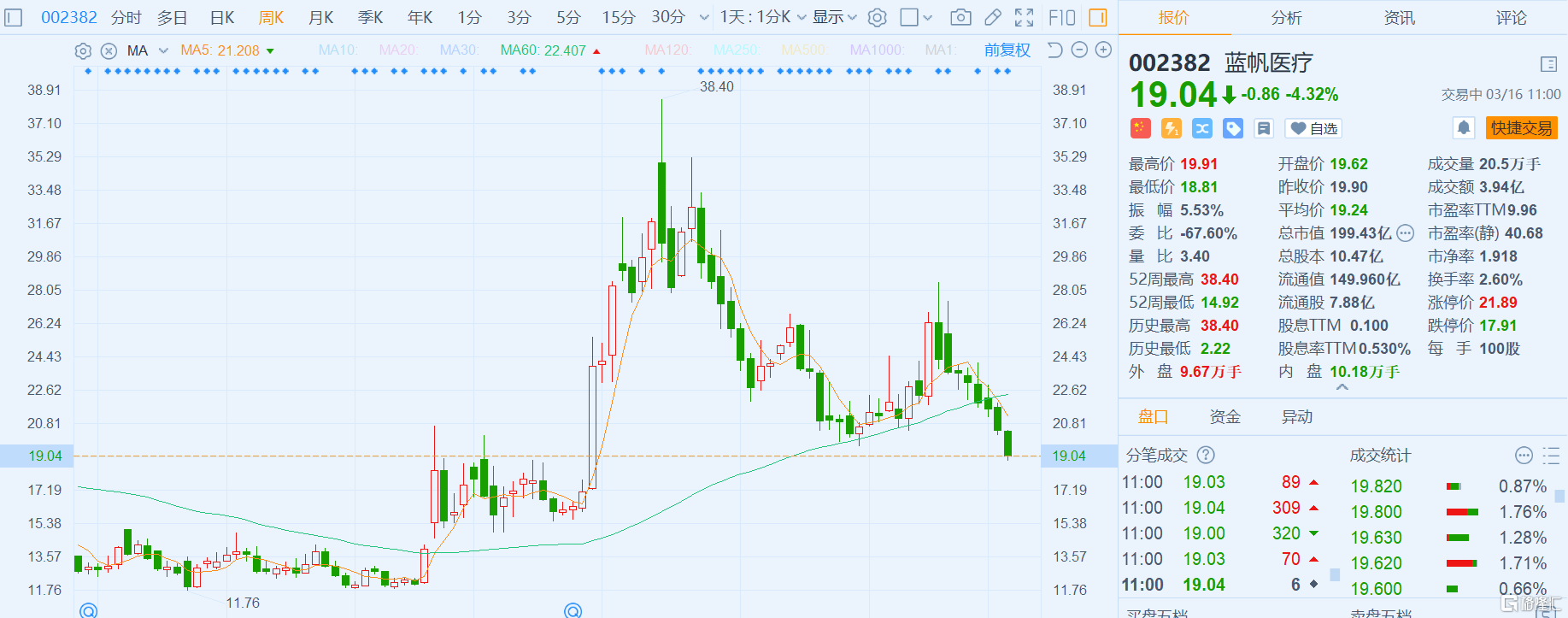This screenshot has width=1568, height=618.
Task: Zoom in chart with plus icon
Action: pos(1103,50)
